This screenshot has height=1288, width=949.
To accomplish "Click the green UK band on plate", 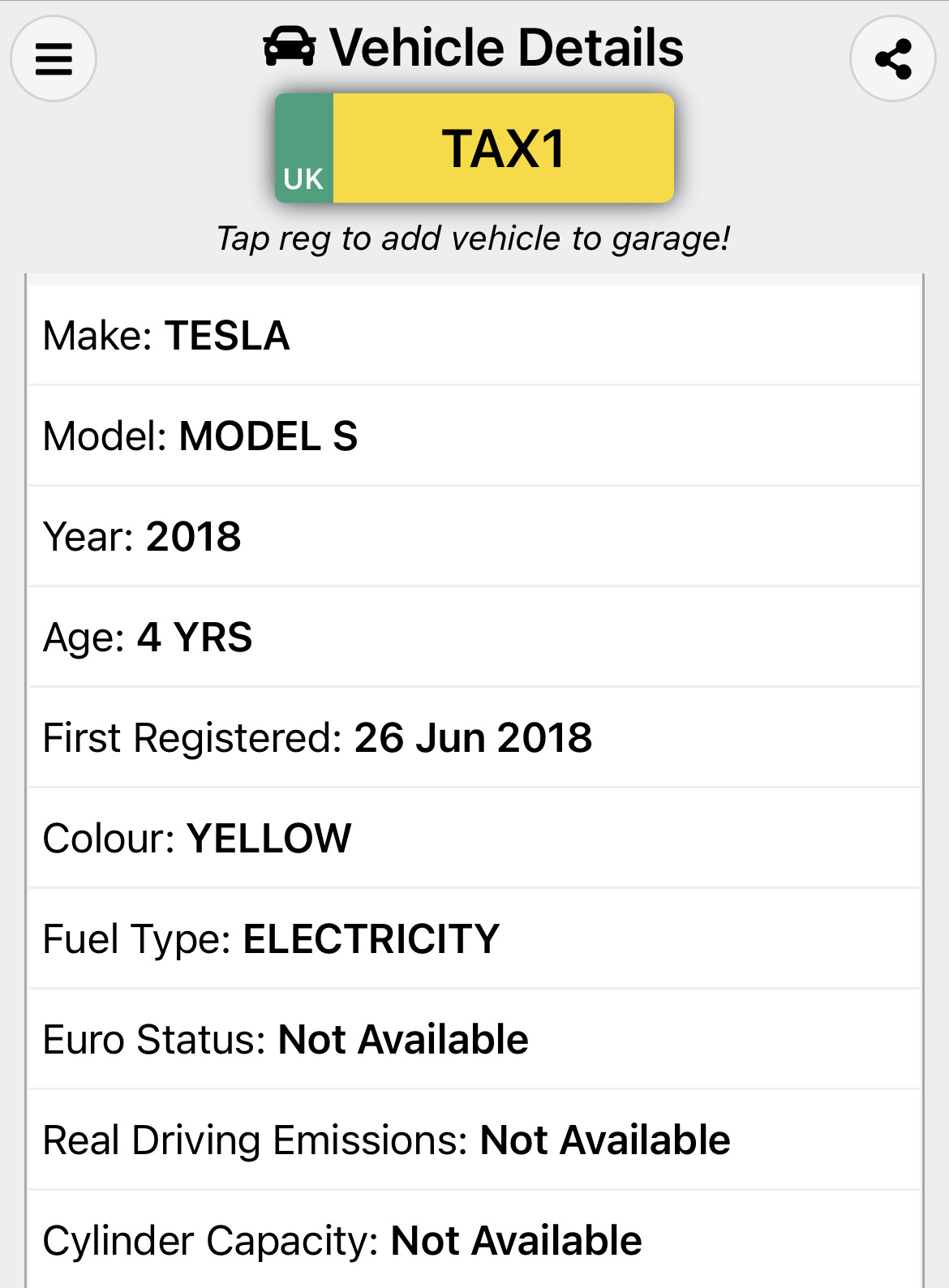I will tap(304, 148).
